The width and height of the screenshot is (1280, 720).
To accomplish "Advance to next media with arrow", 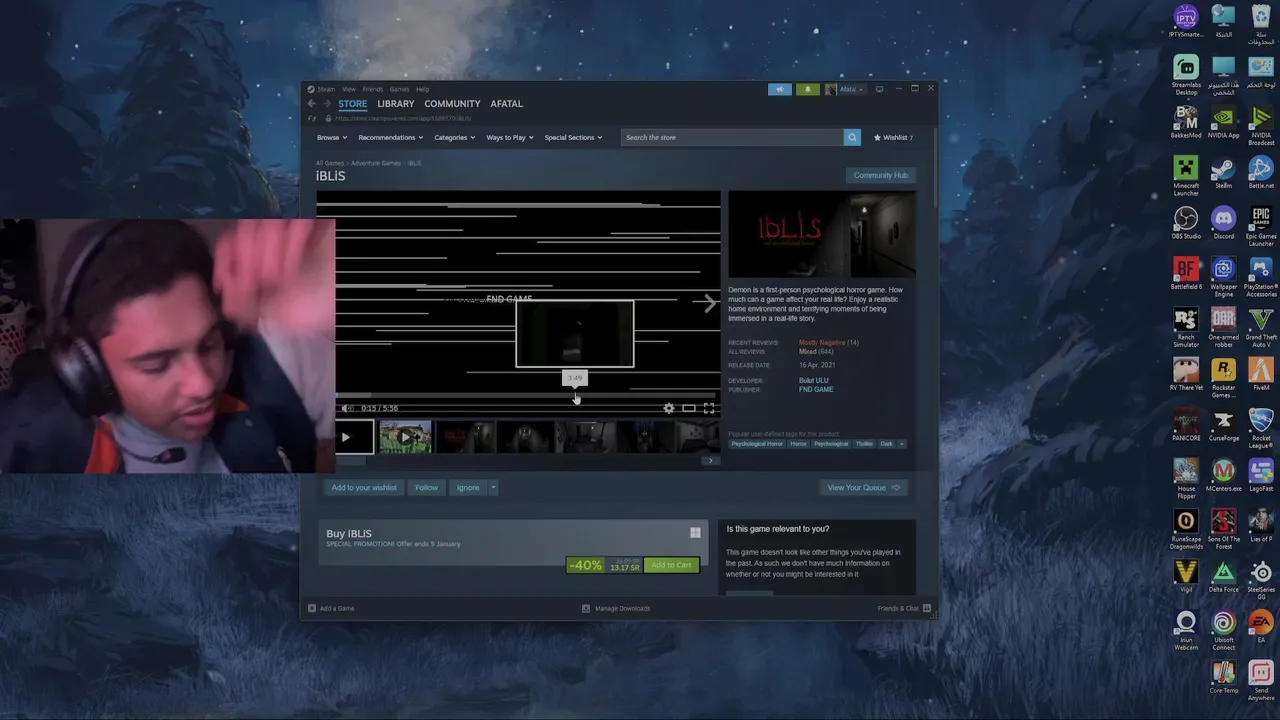I will (x=709, y=304).
